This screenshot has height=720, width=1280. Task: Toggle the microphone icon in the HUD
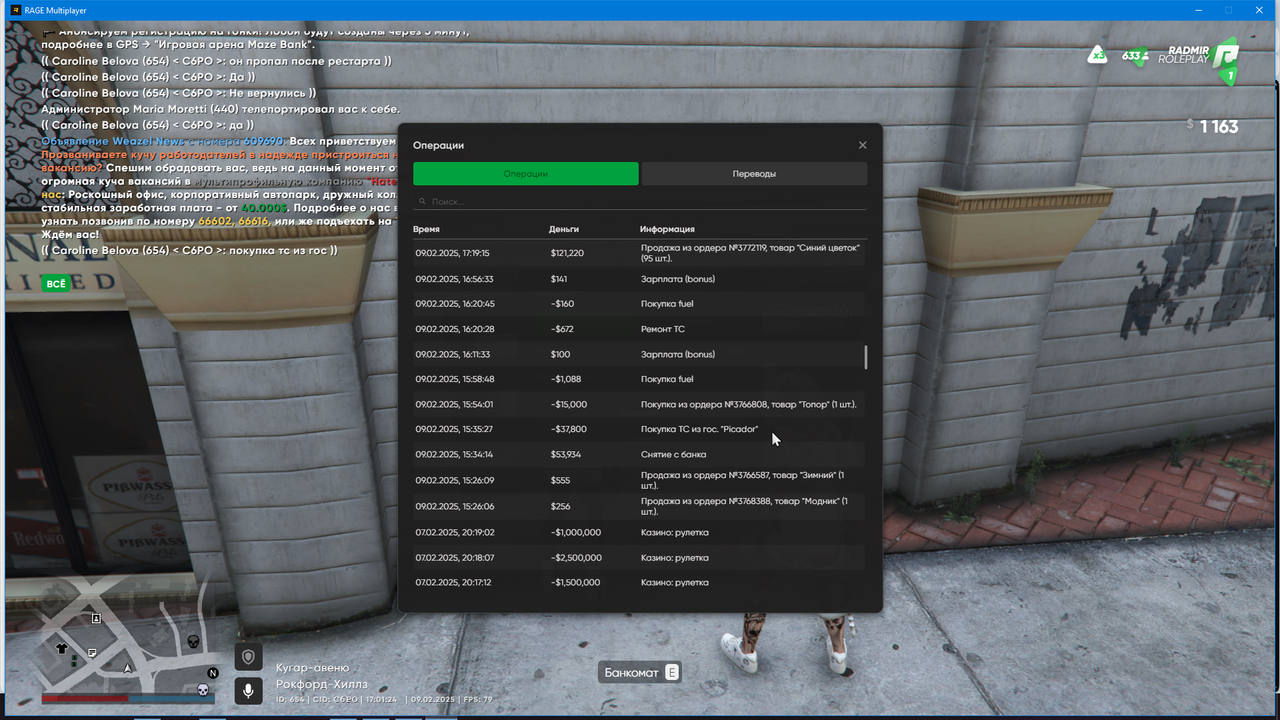click(x=249, y=691)
